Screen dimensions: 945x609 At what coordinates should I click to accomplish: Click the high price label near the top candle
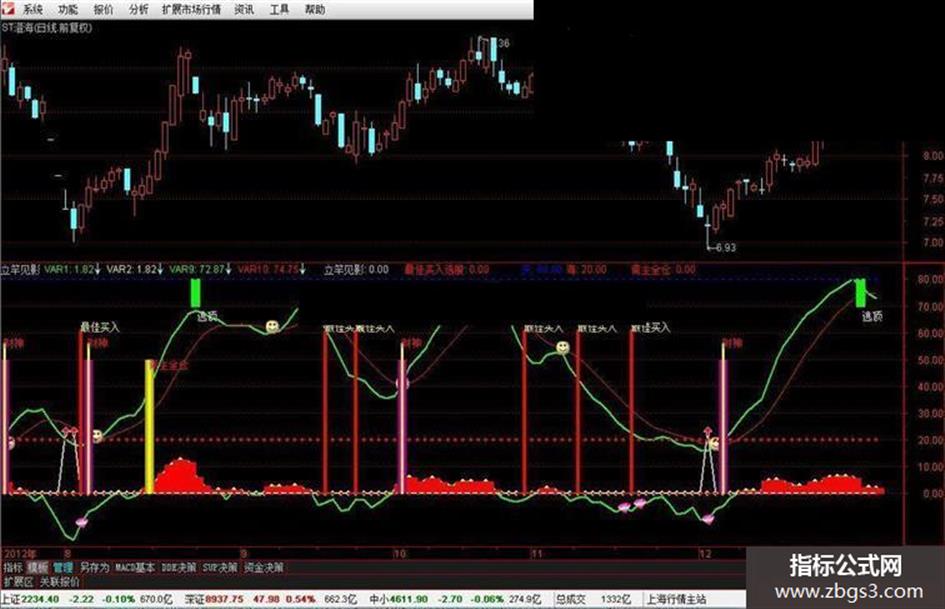[504, 43]
